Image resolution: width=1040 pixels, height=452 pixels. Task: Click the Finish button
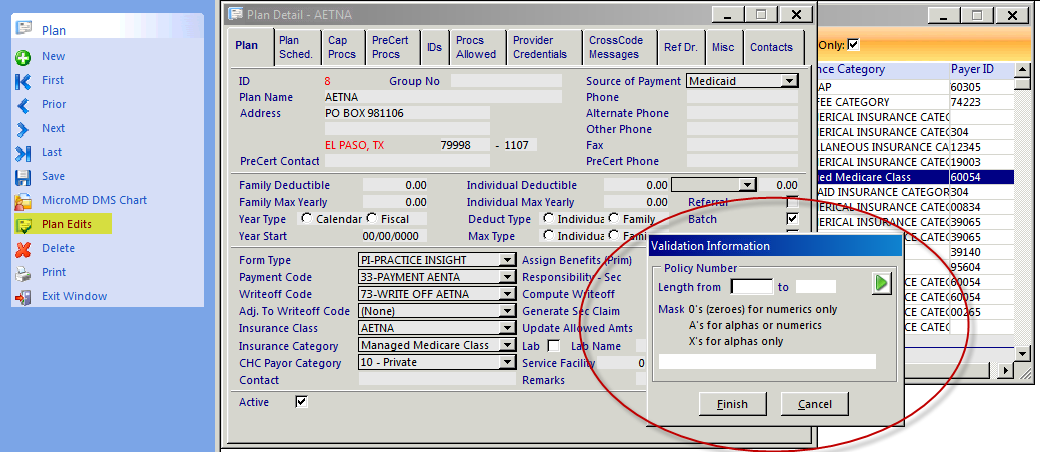732,404
